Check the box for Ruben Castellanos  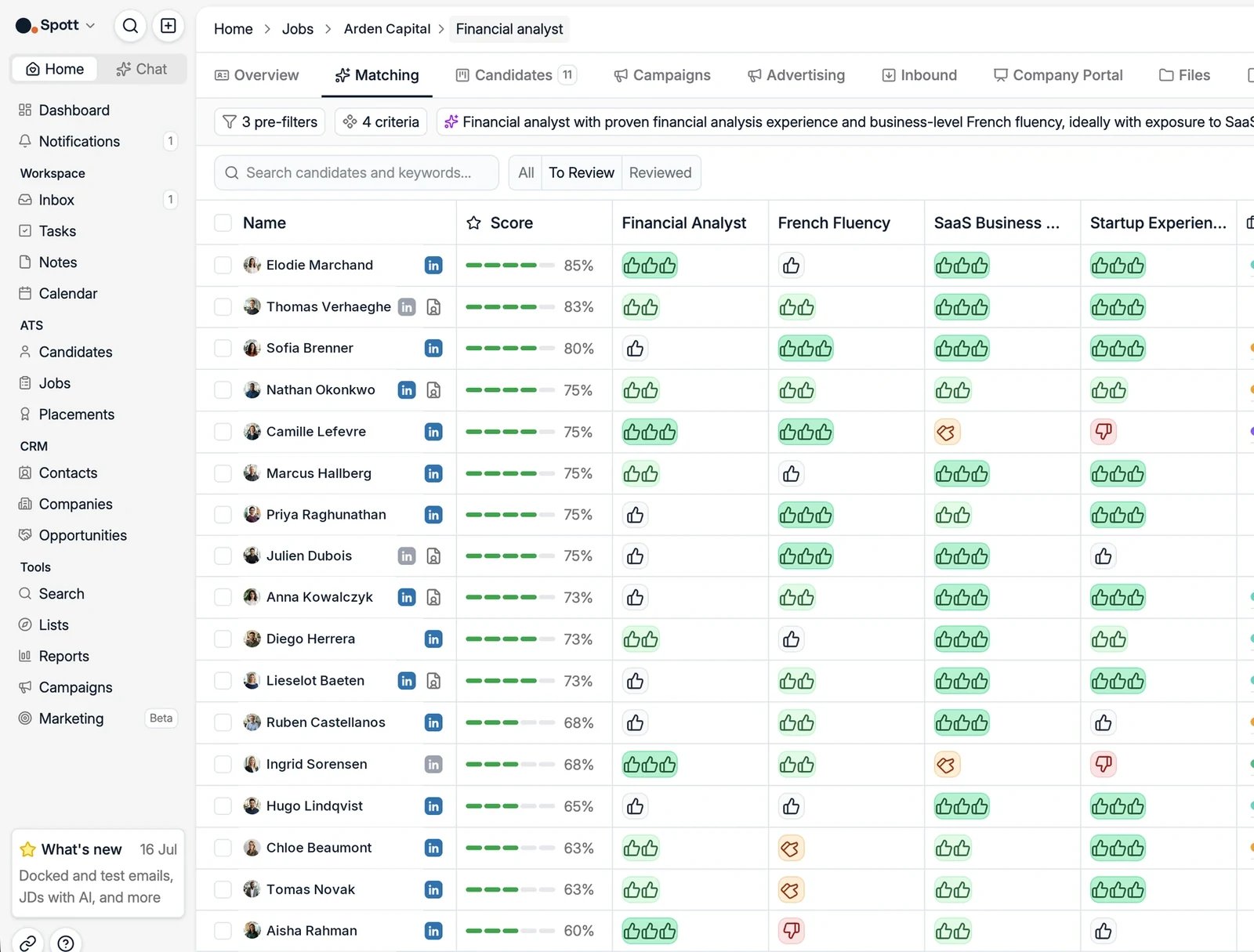pyautogui.click(x=223, y=722)
